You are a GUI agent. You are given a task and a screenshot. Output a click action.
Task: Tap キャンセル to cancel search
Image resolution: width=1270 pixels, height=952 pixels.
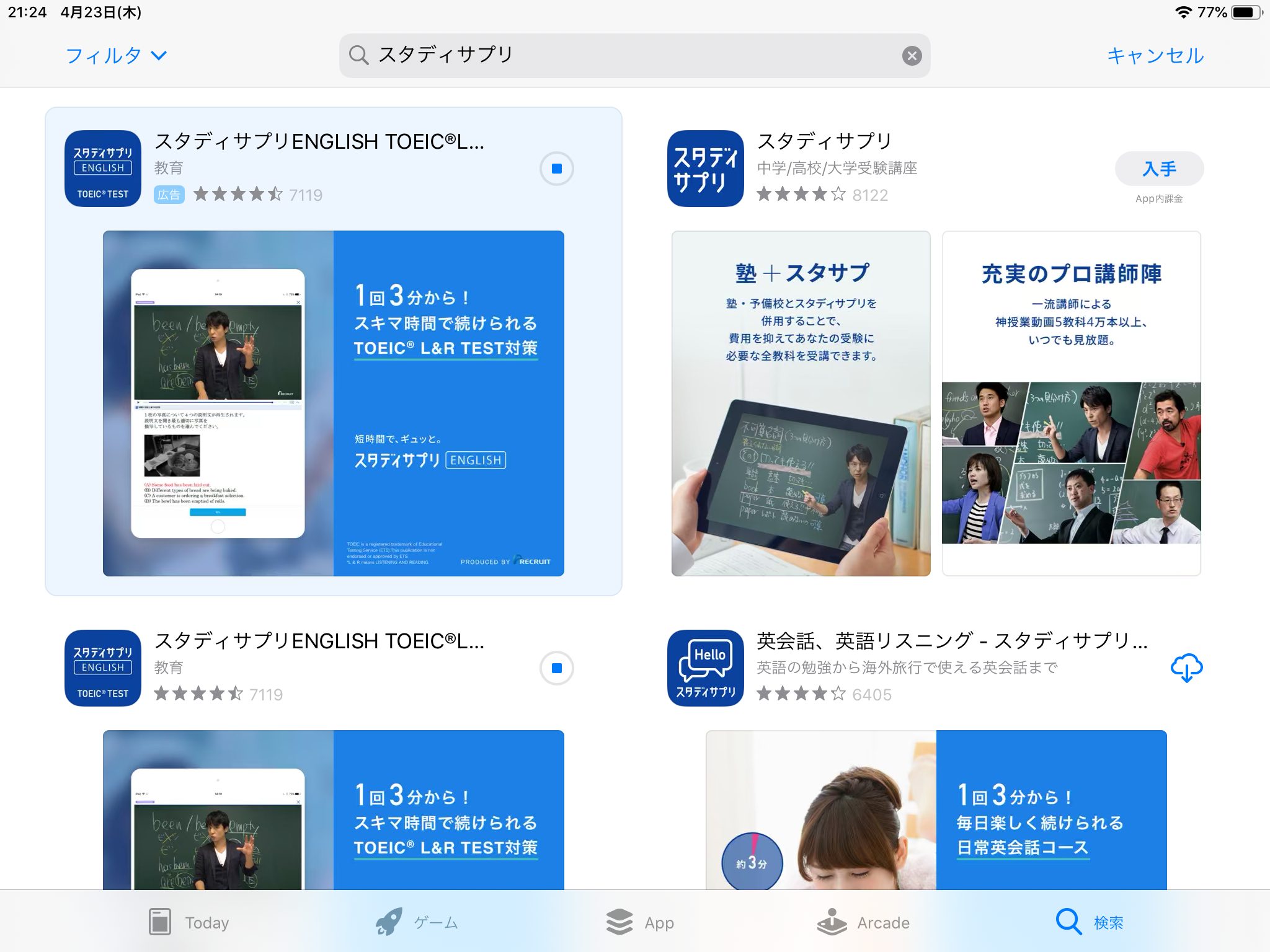pyautogui.click(x=1155, y=56)
